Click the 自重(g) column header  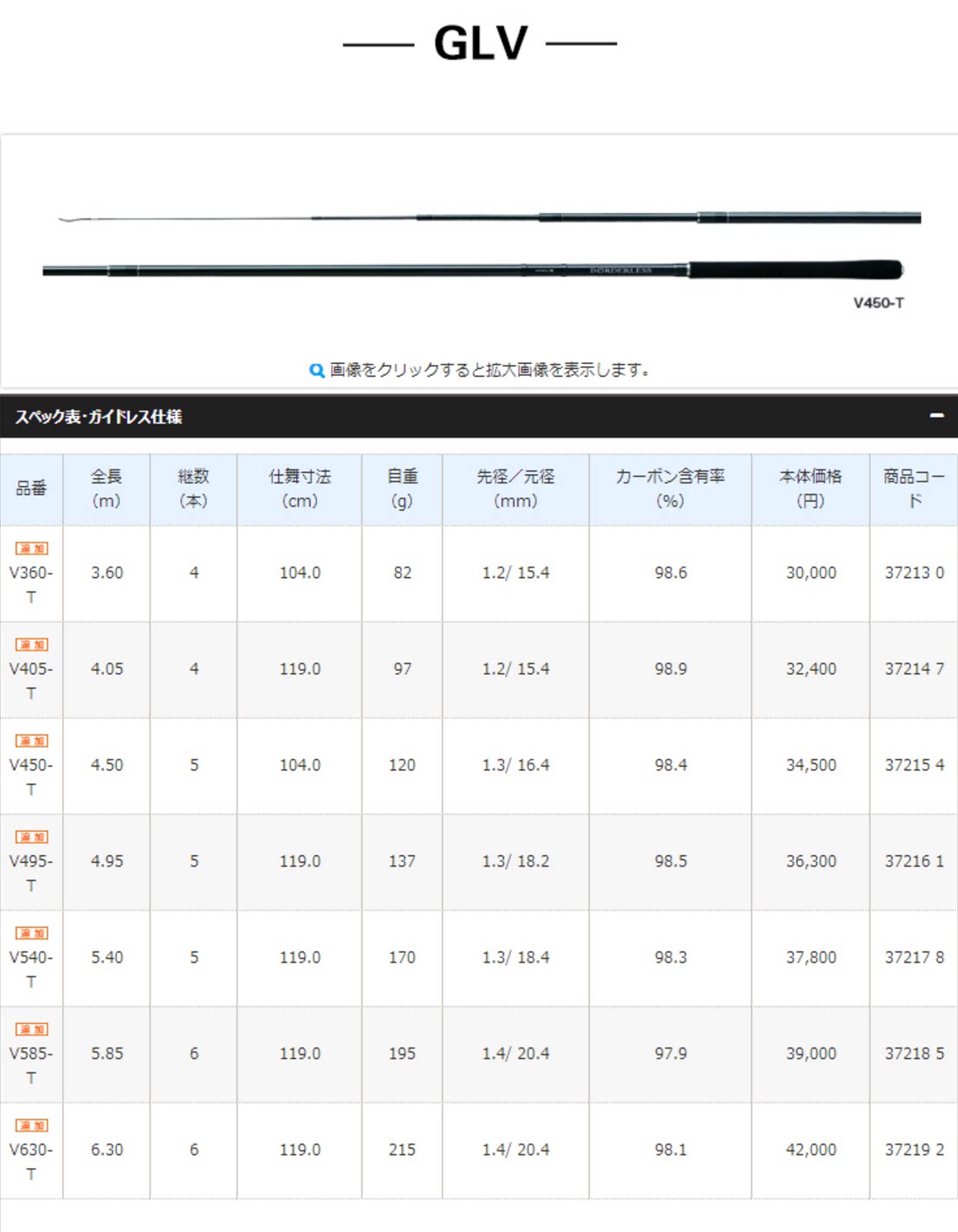coord(402,489)
